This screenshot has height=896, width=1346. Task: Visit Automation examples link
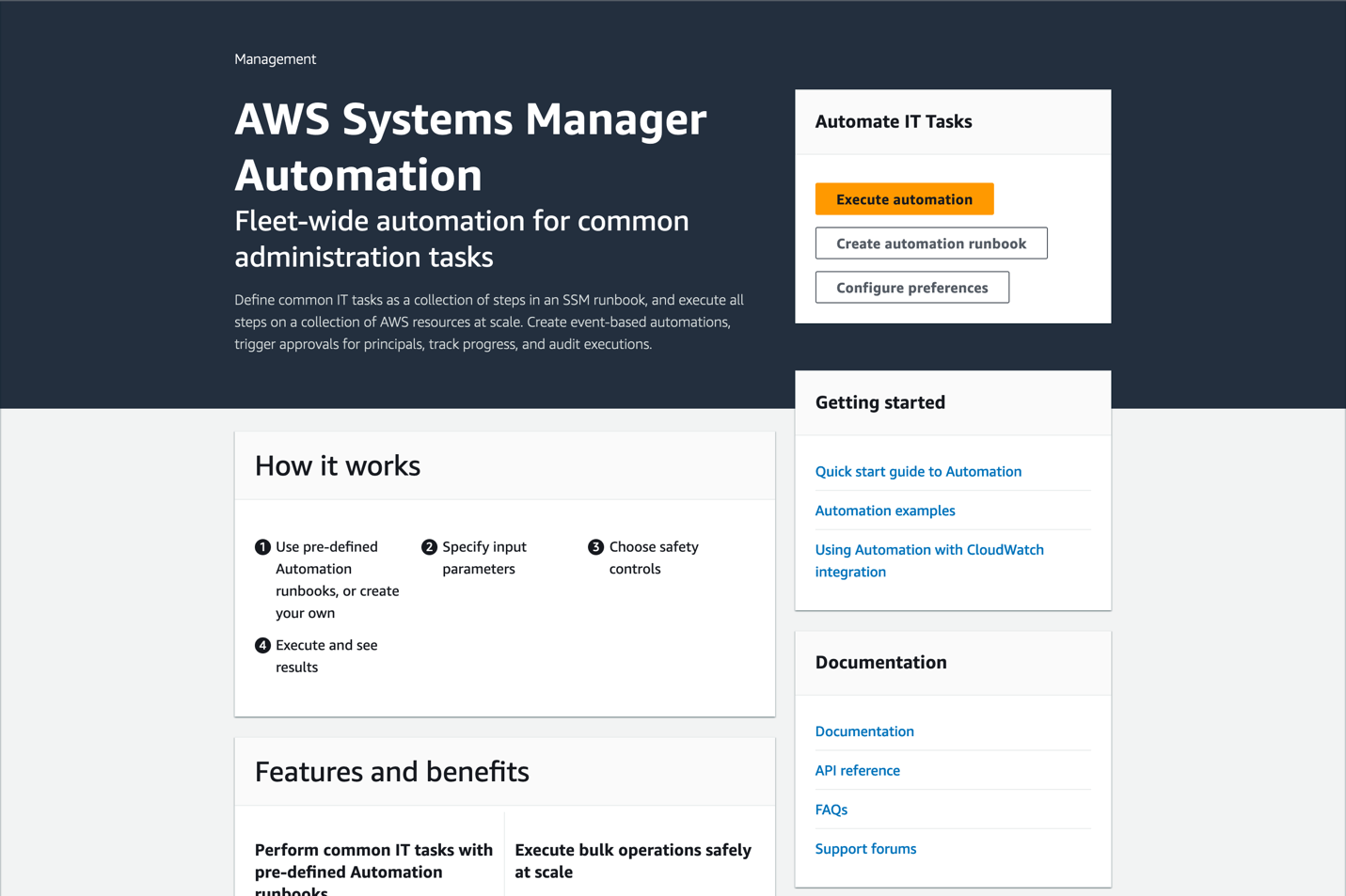click(885, 511)
